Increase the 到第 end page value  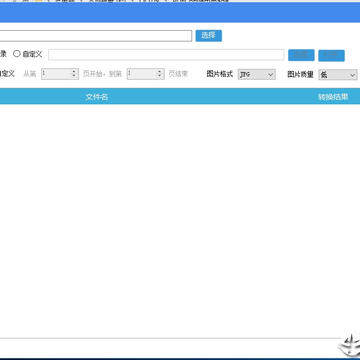[160, 72]
